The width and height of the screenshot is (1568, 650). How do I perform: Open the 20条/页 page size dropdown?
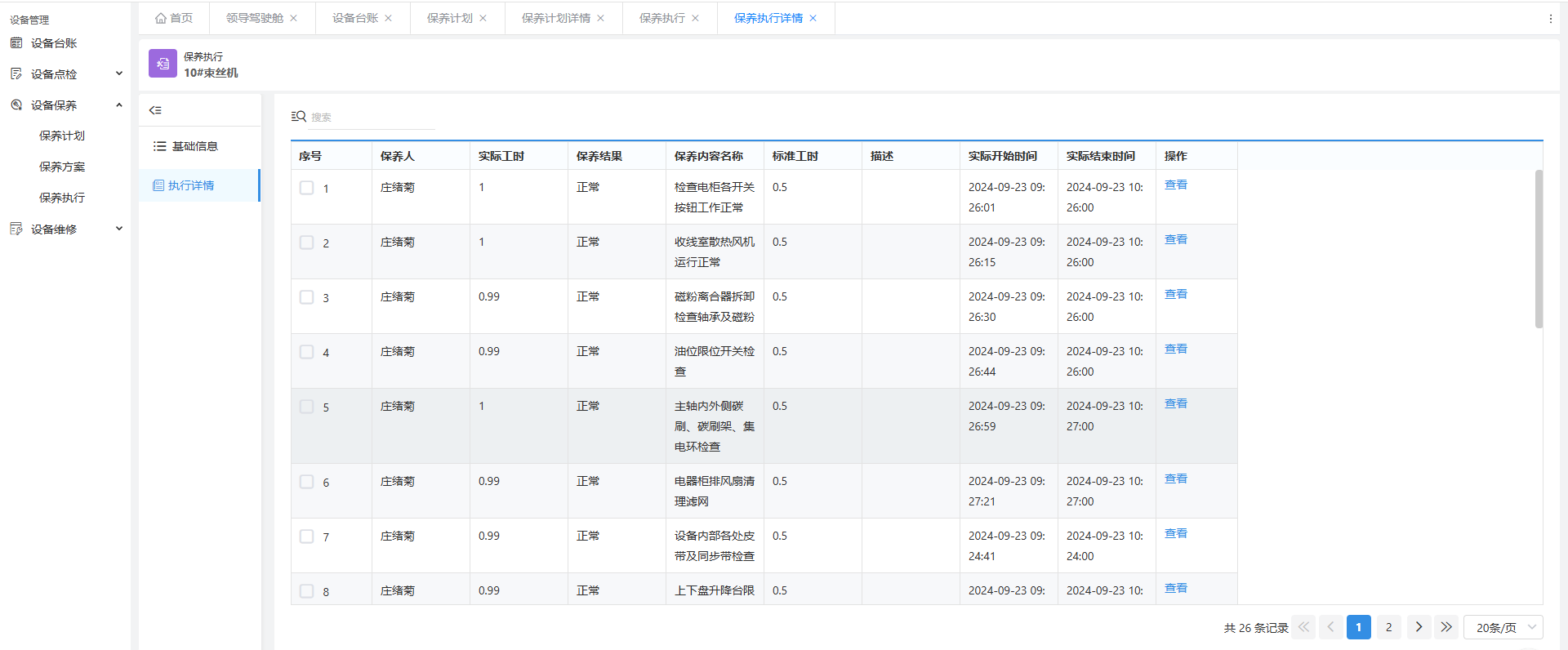point(1503,627)
